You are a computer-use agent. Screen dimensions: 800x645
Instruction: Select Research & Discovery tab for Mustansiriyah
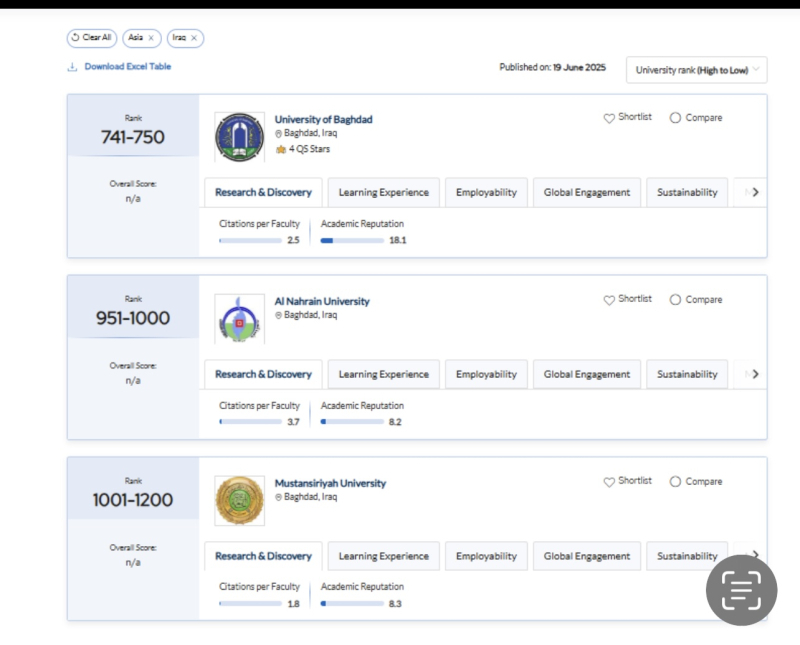tap(263, 556)
